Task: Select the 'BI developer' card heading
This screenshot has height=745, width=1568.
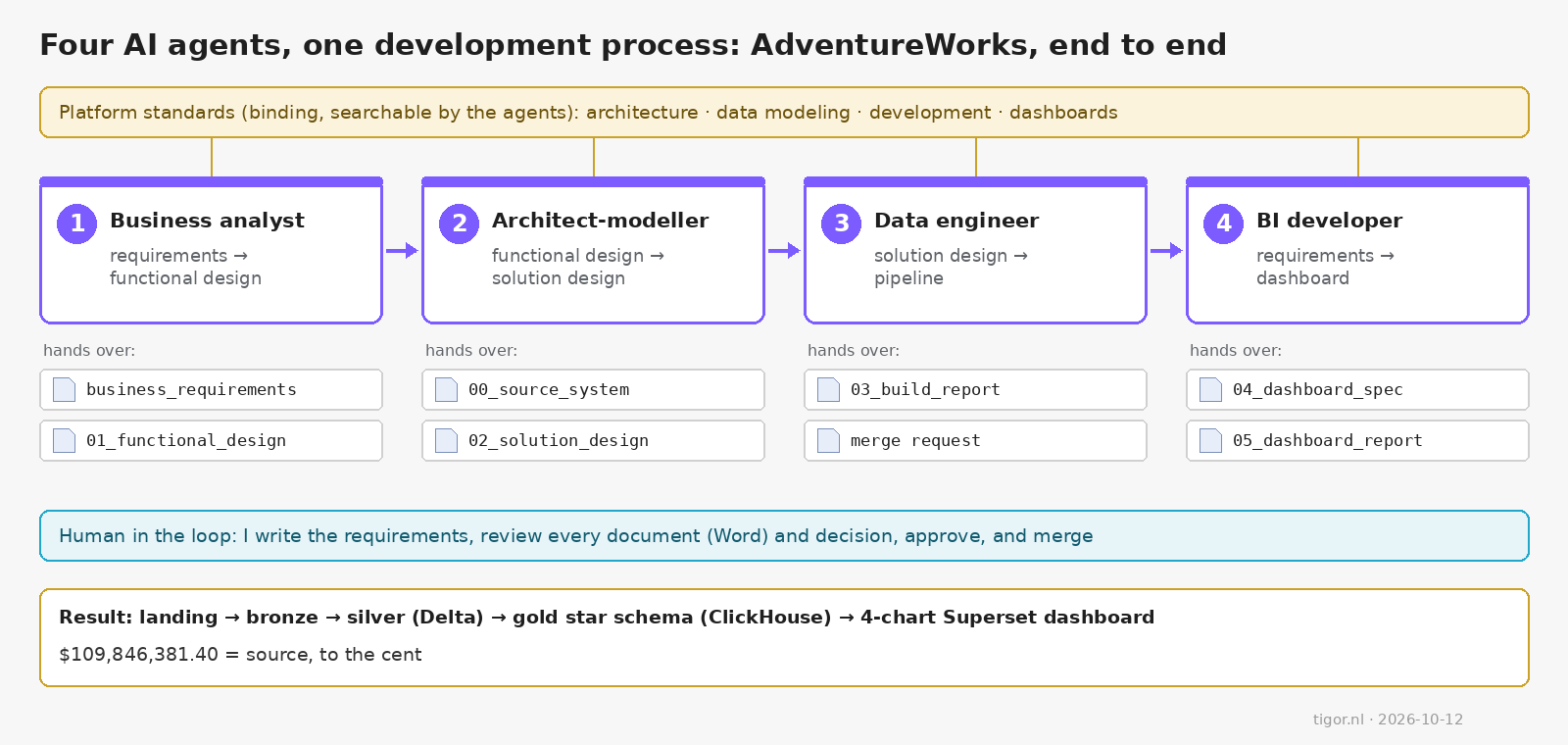Action: coord(1329,221)
